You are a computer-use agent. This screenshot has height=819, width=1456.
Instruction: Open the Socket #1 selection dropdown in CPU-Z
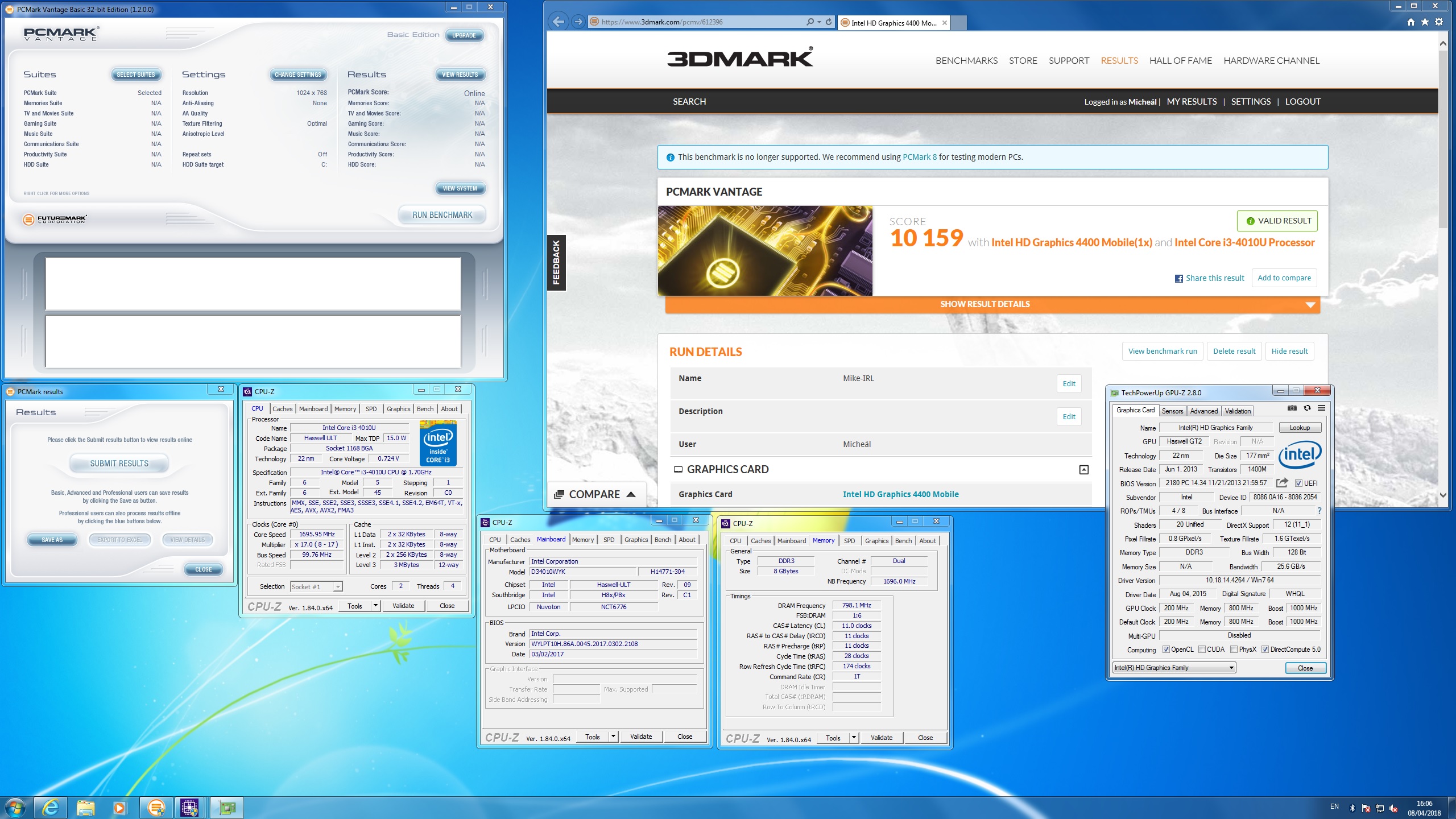coord(316,586)
